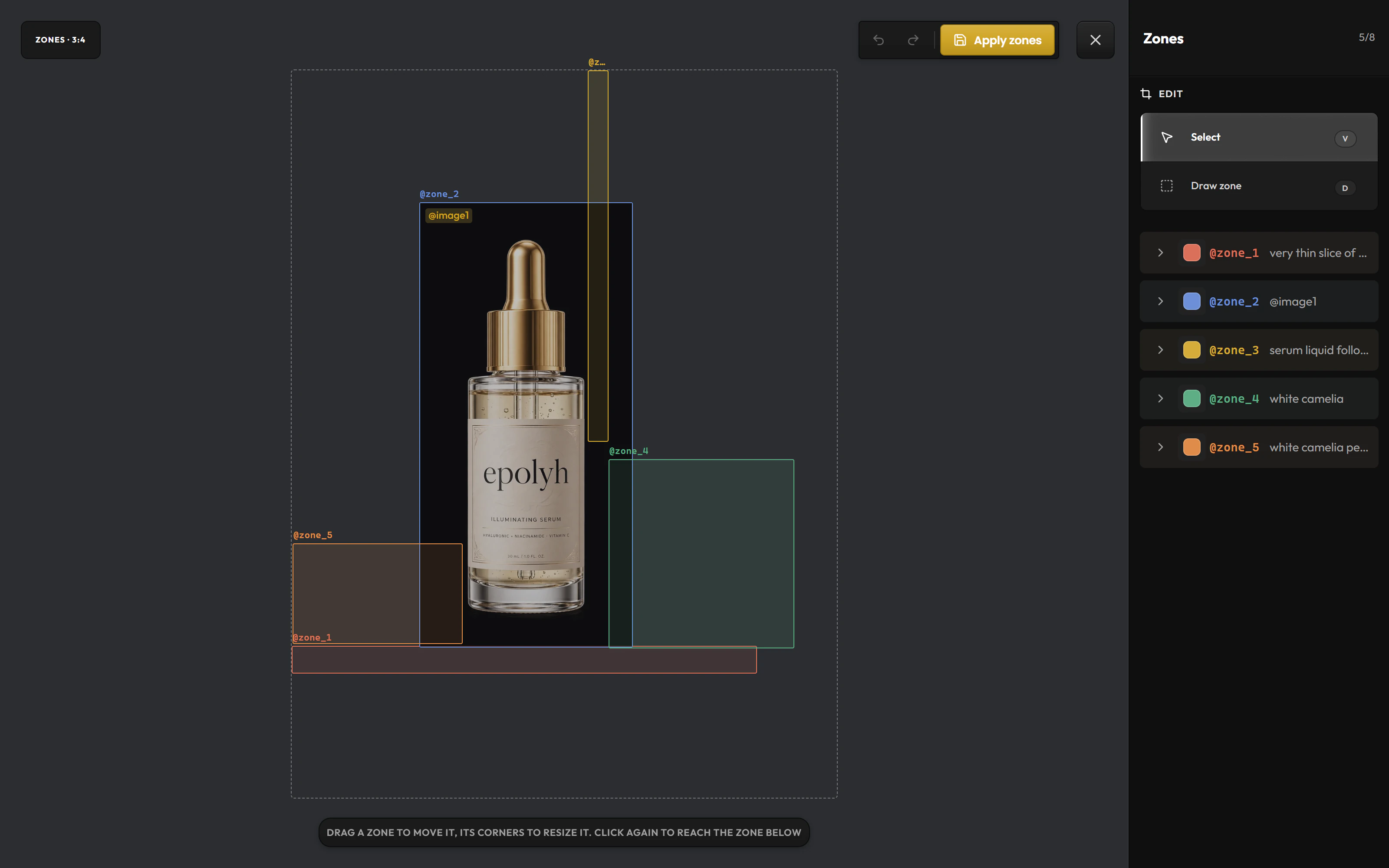Click the yellow @zone_3 color swatch
Image resolution: width=1389 pixels, height=868 pixels.
coord(1192,350)
